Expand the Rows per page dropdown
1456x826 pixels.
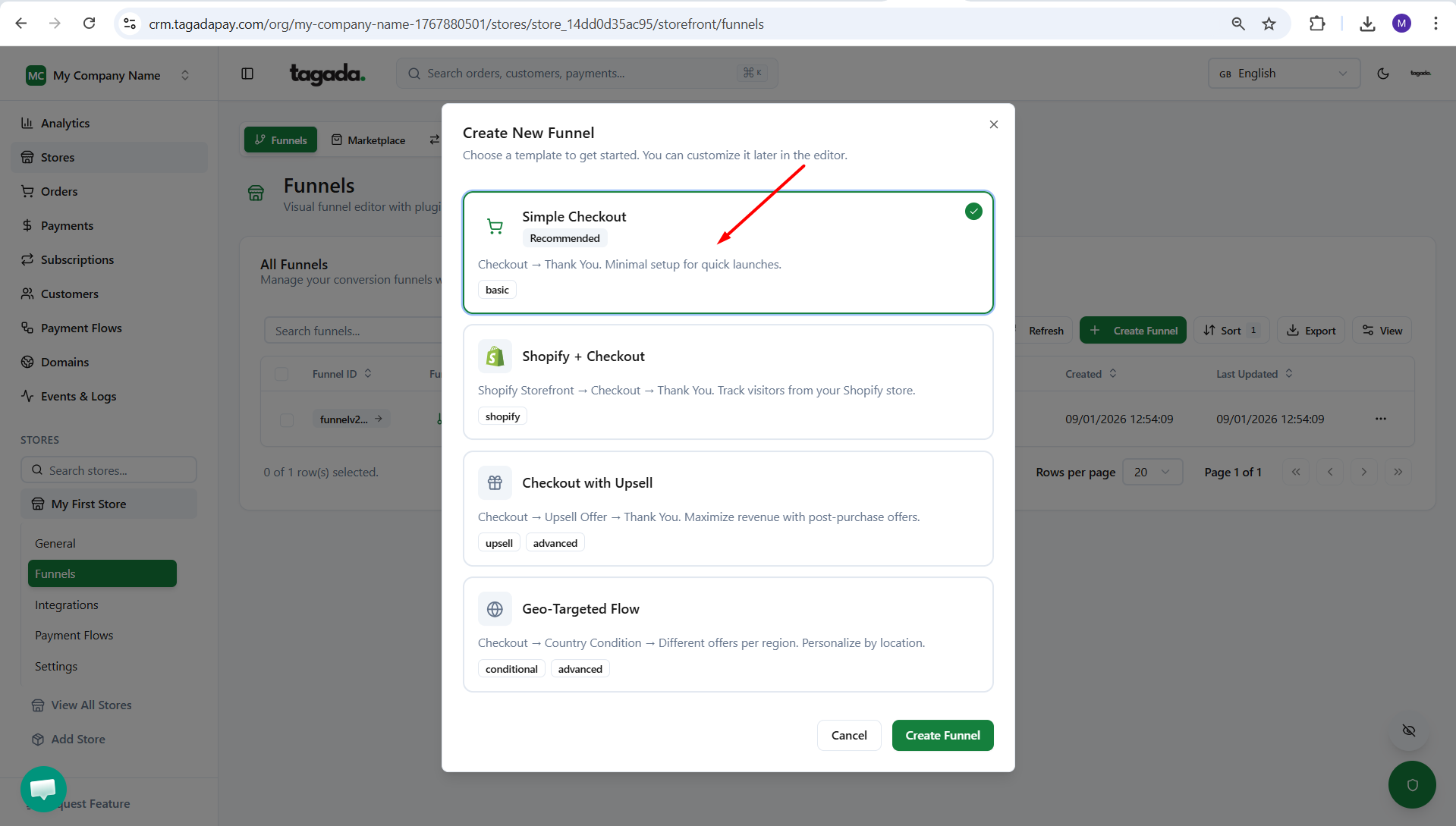pos(1151,472)
